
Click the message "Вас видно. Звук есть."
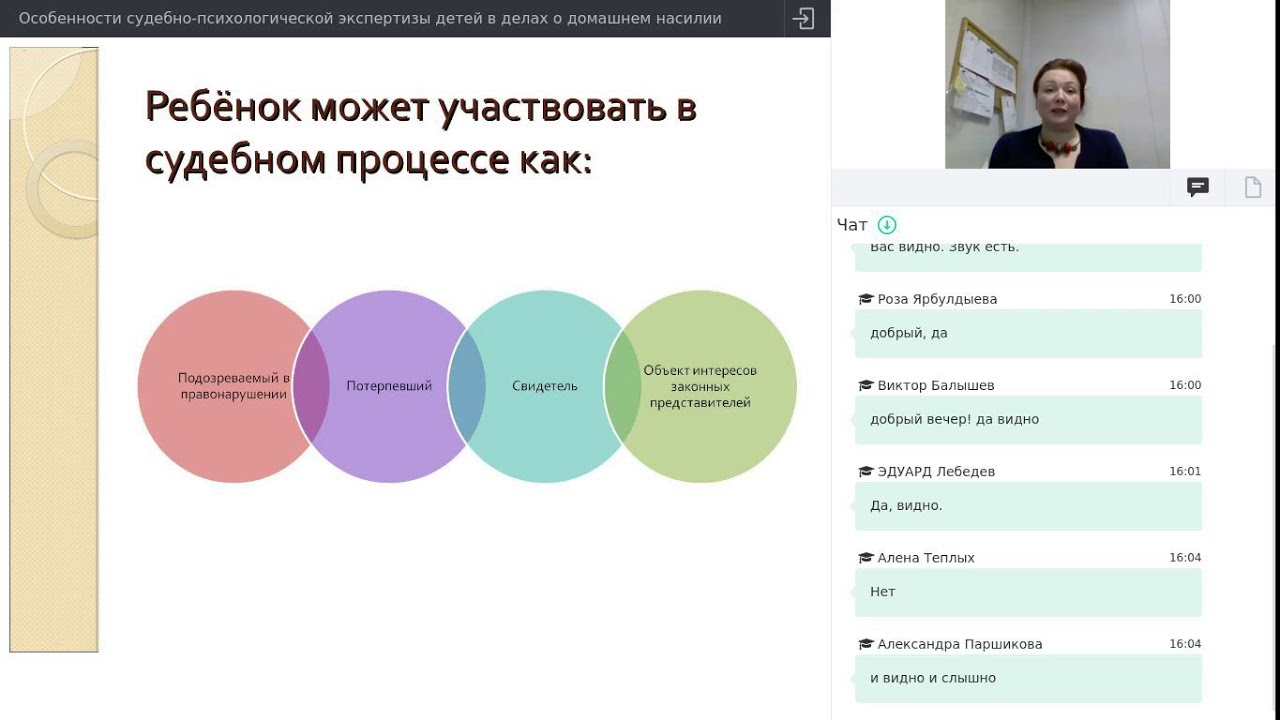pyautogui.click(x=1028, y=256)
